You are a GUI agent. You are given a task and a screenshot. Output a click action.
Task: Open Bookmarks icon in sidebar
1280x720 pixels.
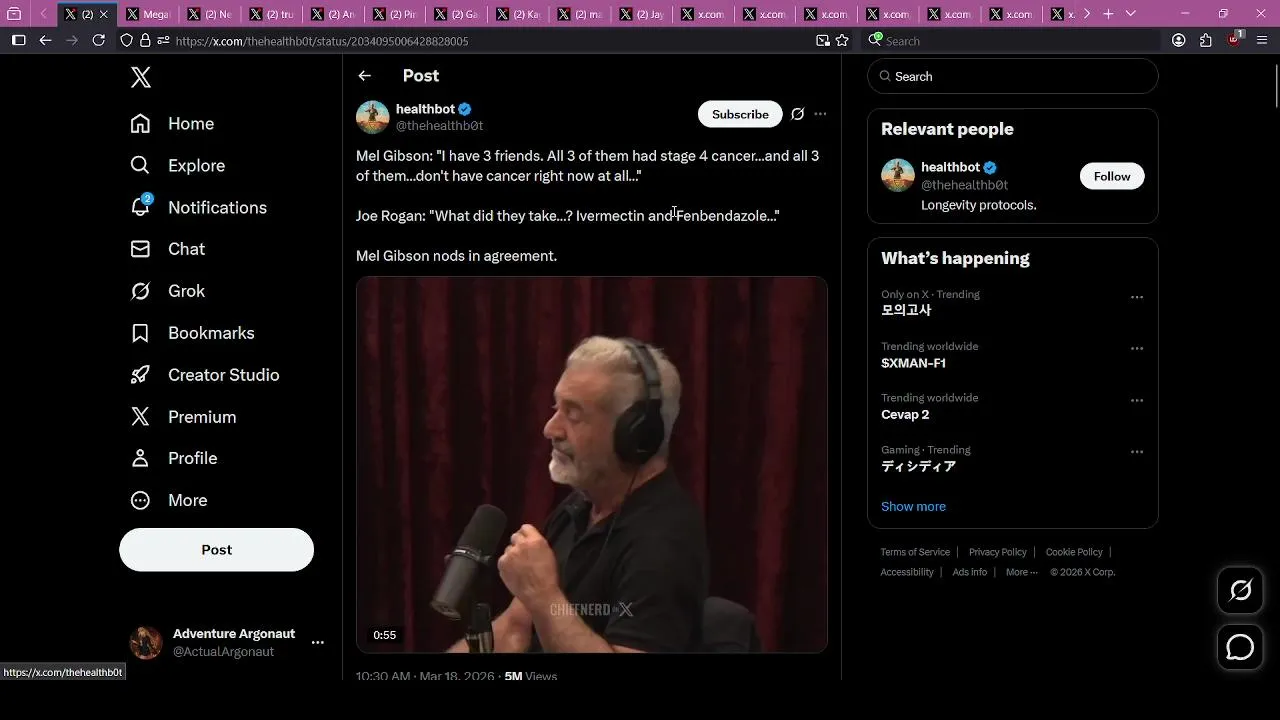140,333
